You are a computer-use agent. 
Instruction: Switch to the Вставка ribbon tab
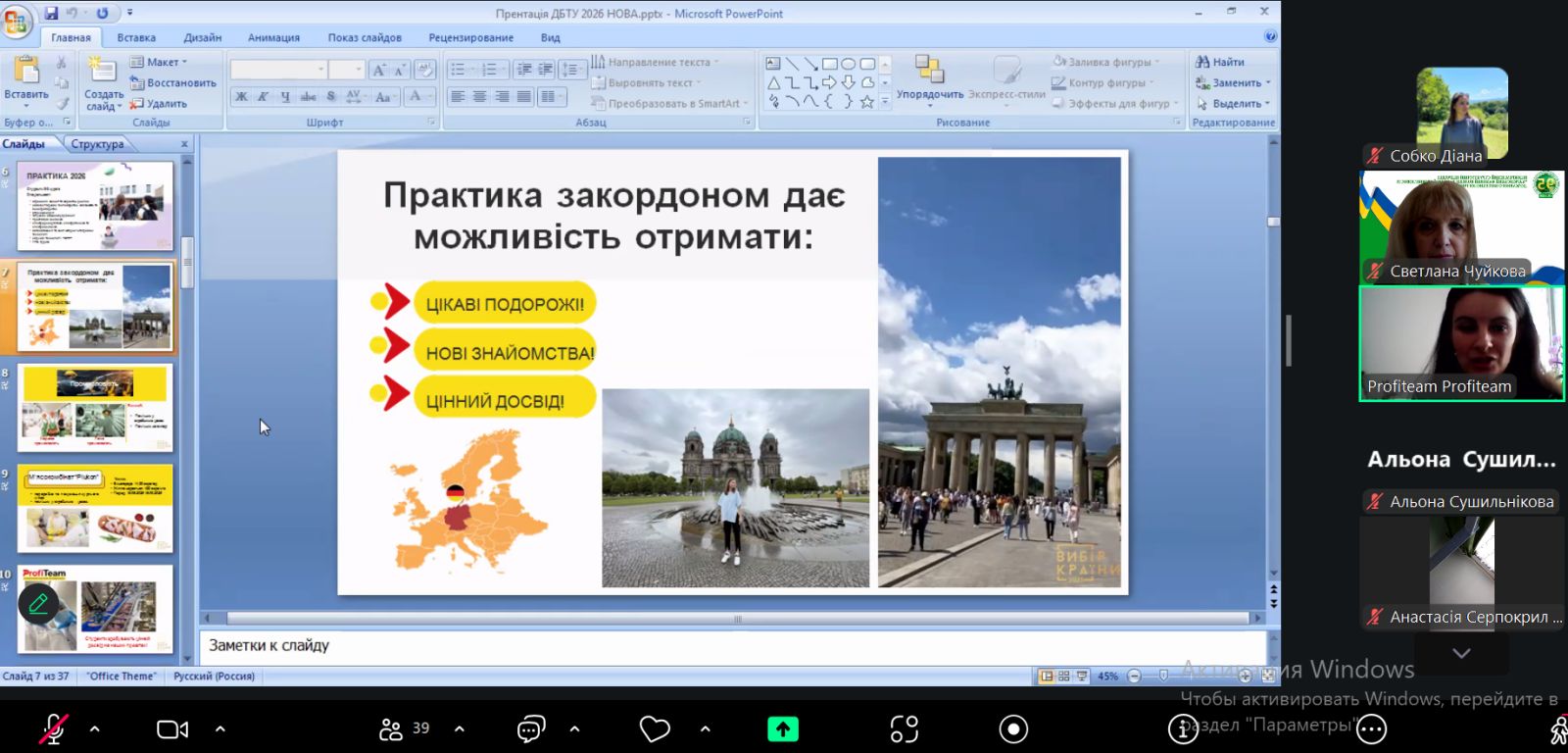pos(136,37)
